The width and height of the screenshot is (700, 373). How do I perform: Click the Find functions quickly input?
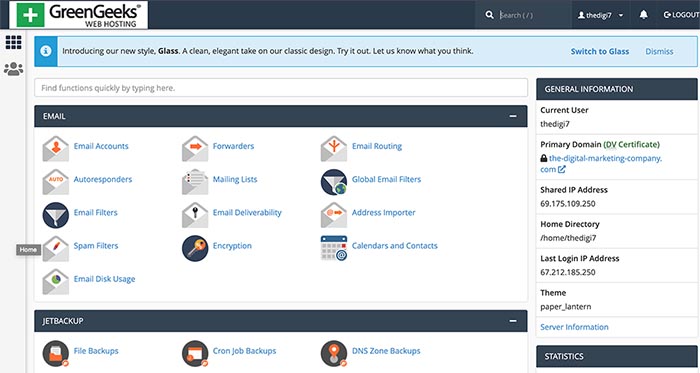click(281, 88)
